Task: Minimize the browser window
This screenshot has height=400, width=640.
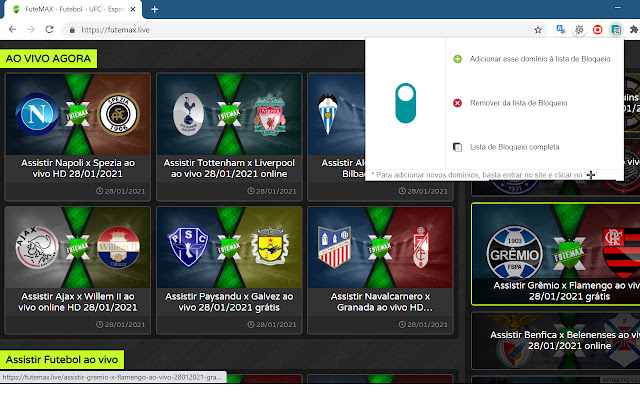Action: pyautogui.click(x=618, y=7)
